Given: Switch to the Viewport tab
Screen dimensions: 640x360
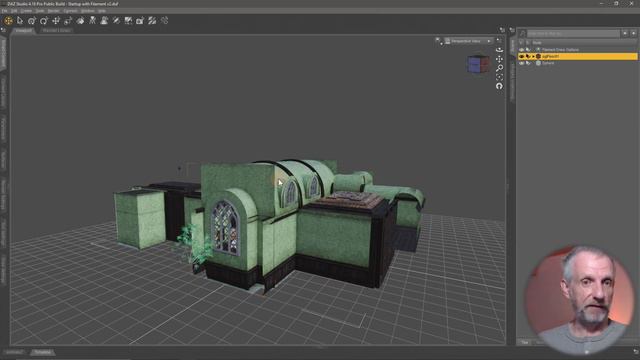Looking at the screenshot, I should pyautogui.click(x=23, y=30).
